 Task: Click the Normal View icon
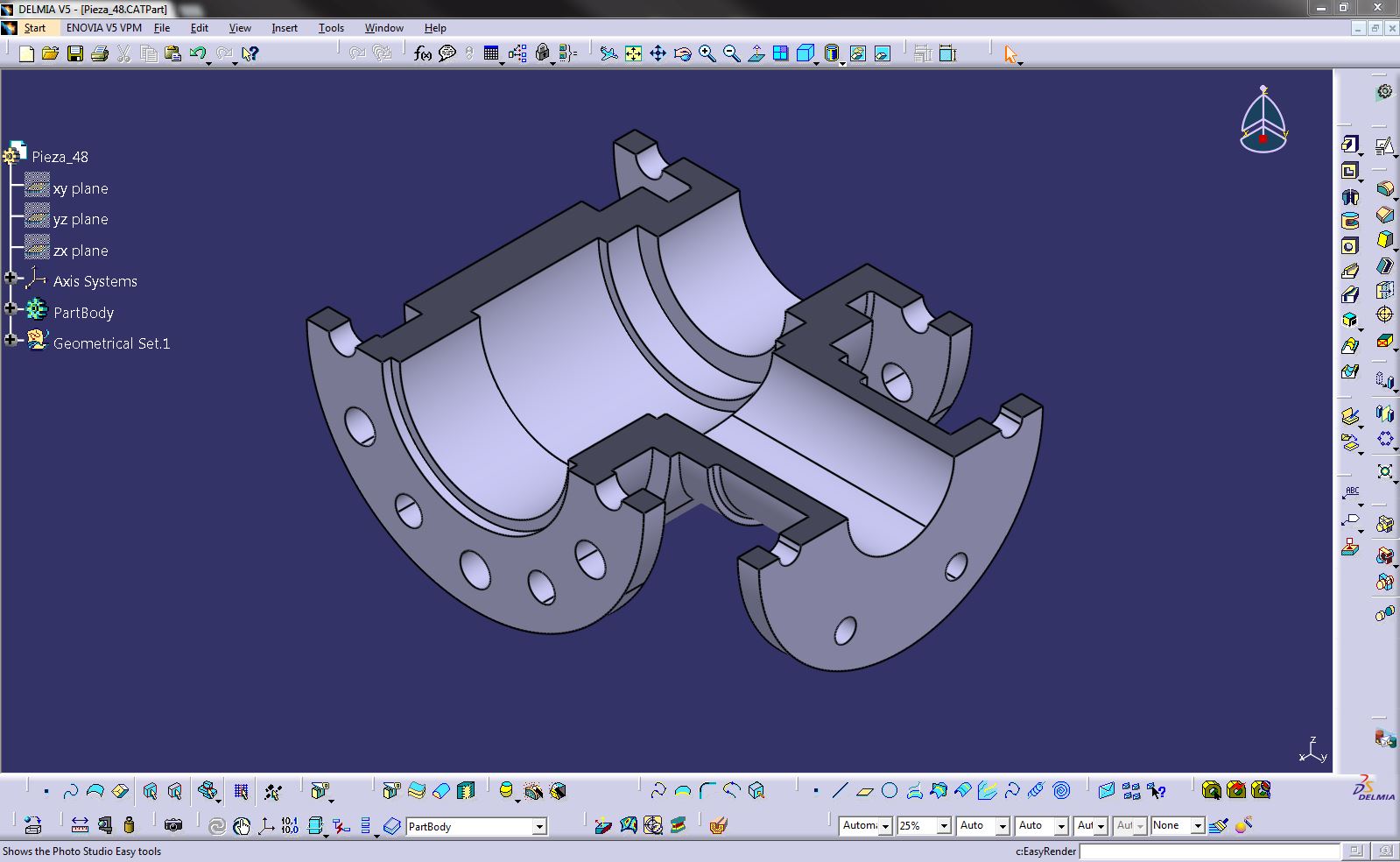click(756, 53)
